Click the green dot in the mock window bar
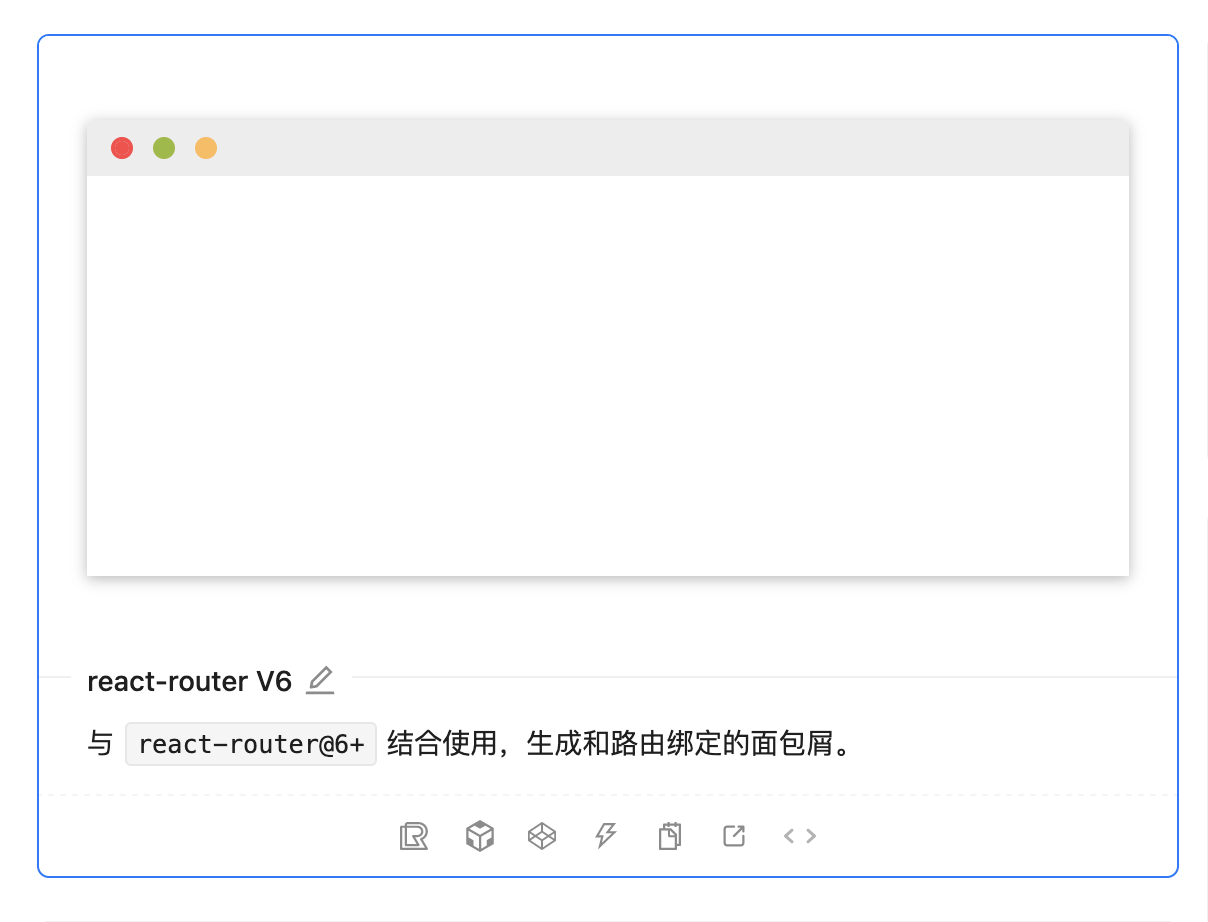This screenshot has width=1208, height=922. click(x=163, y=148)
